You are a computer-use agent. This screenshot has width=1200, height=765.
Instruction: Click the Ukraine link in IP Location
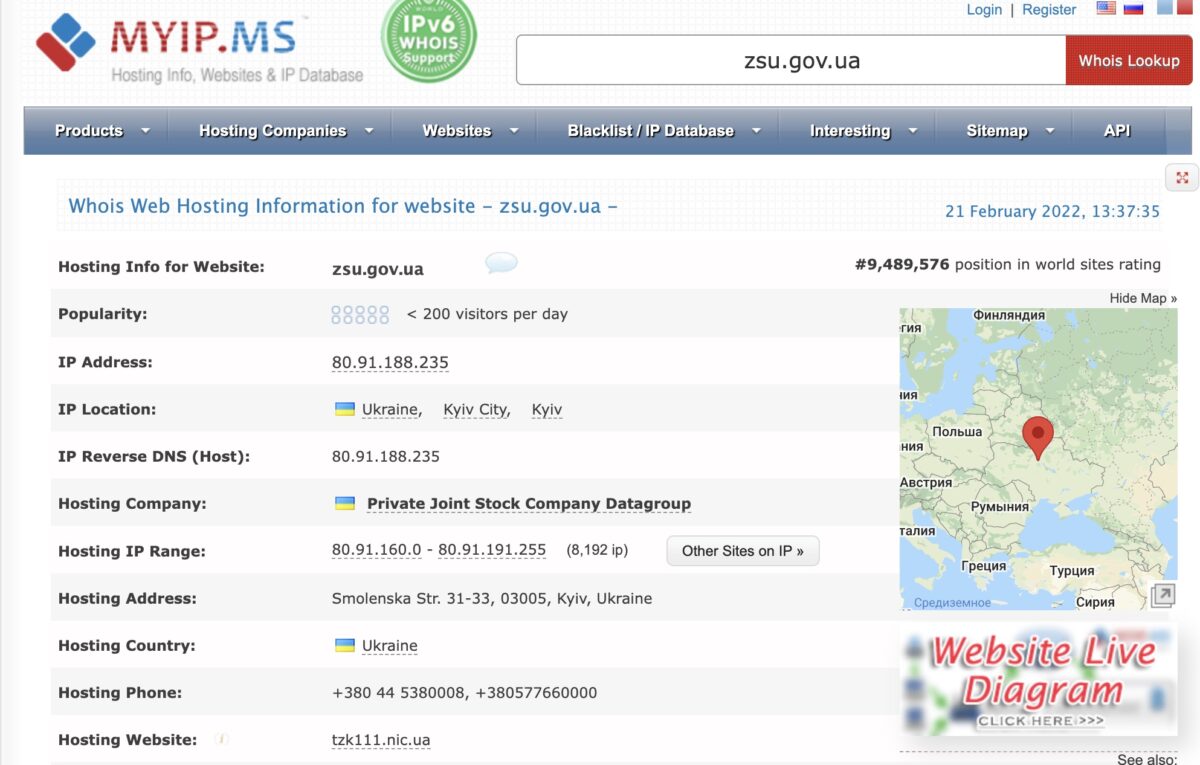pos(390,409)
